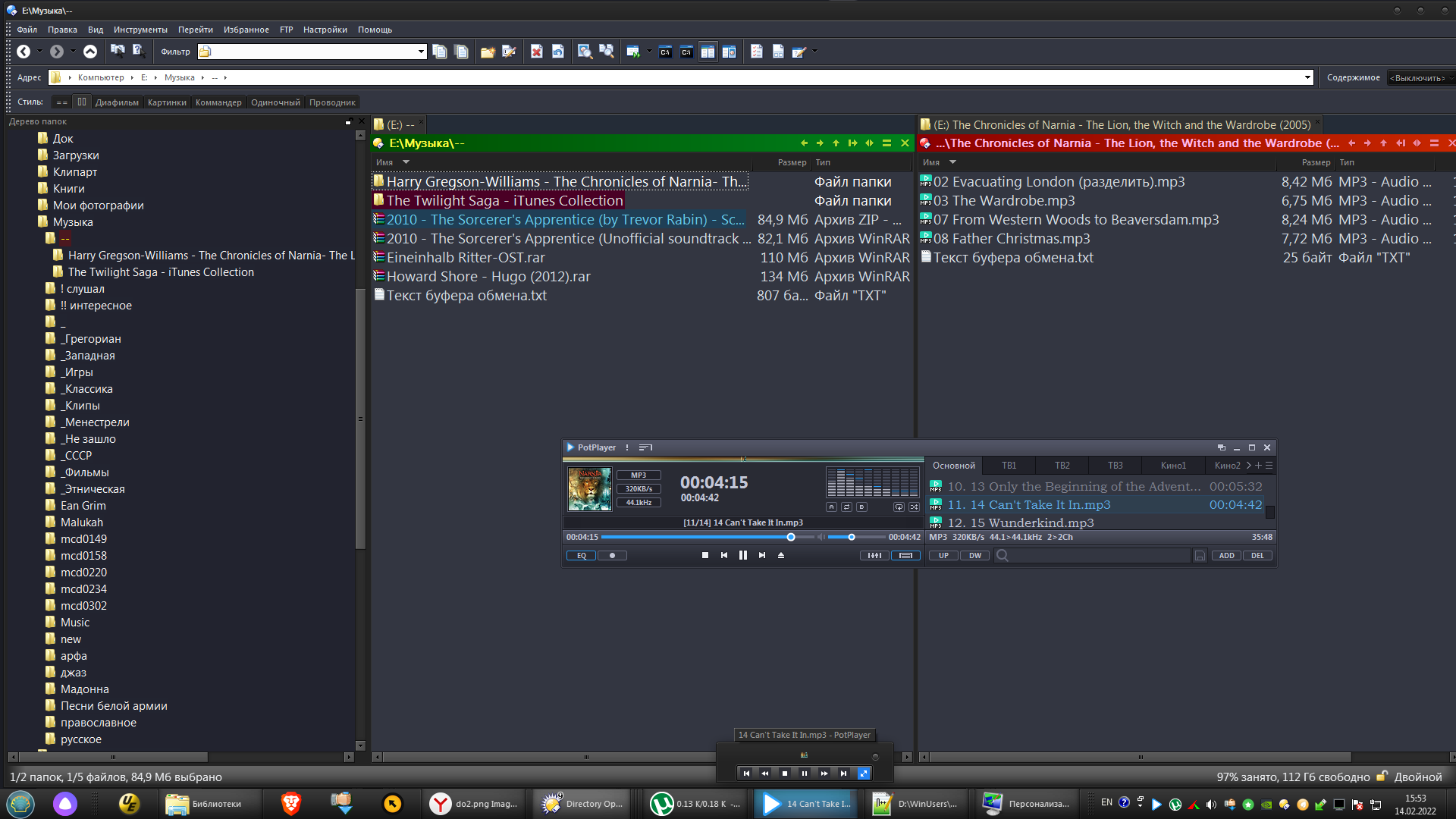
Task: Click the new folder toolbar icon
Action: pos(488,52)
